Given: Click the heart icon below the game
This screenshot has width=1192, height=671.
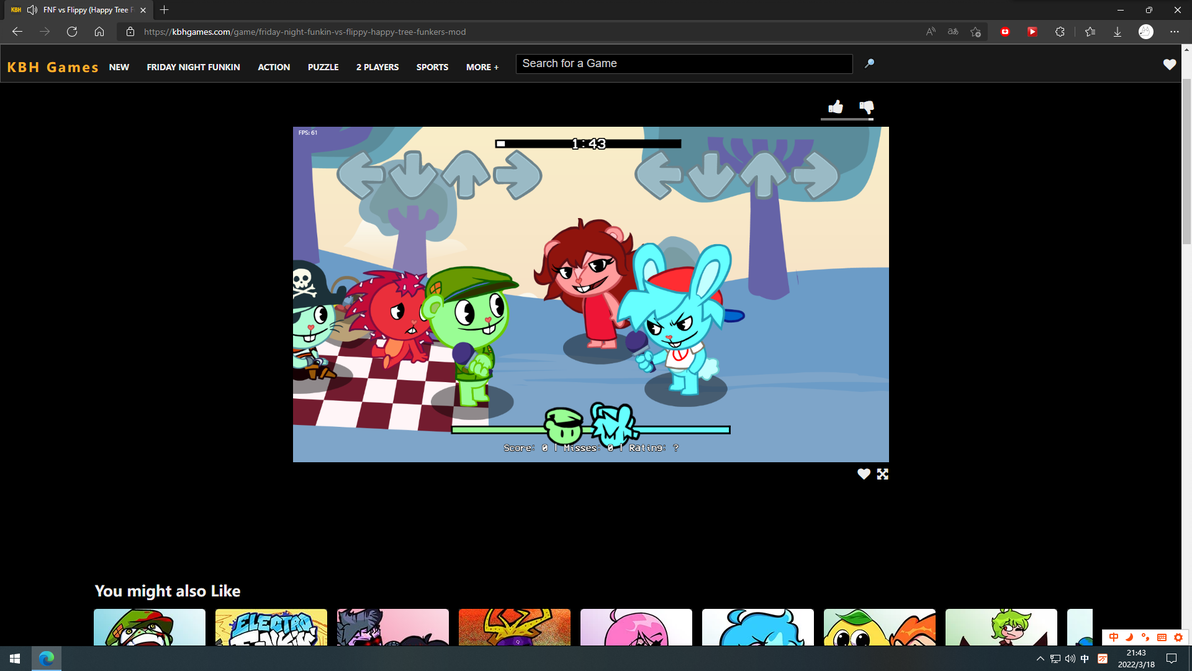Looking at the screenshot, I should pos(864,474).
